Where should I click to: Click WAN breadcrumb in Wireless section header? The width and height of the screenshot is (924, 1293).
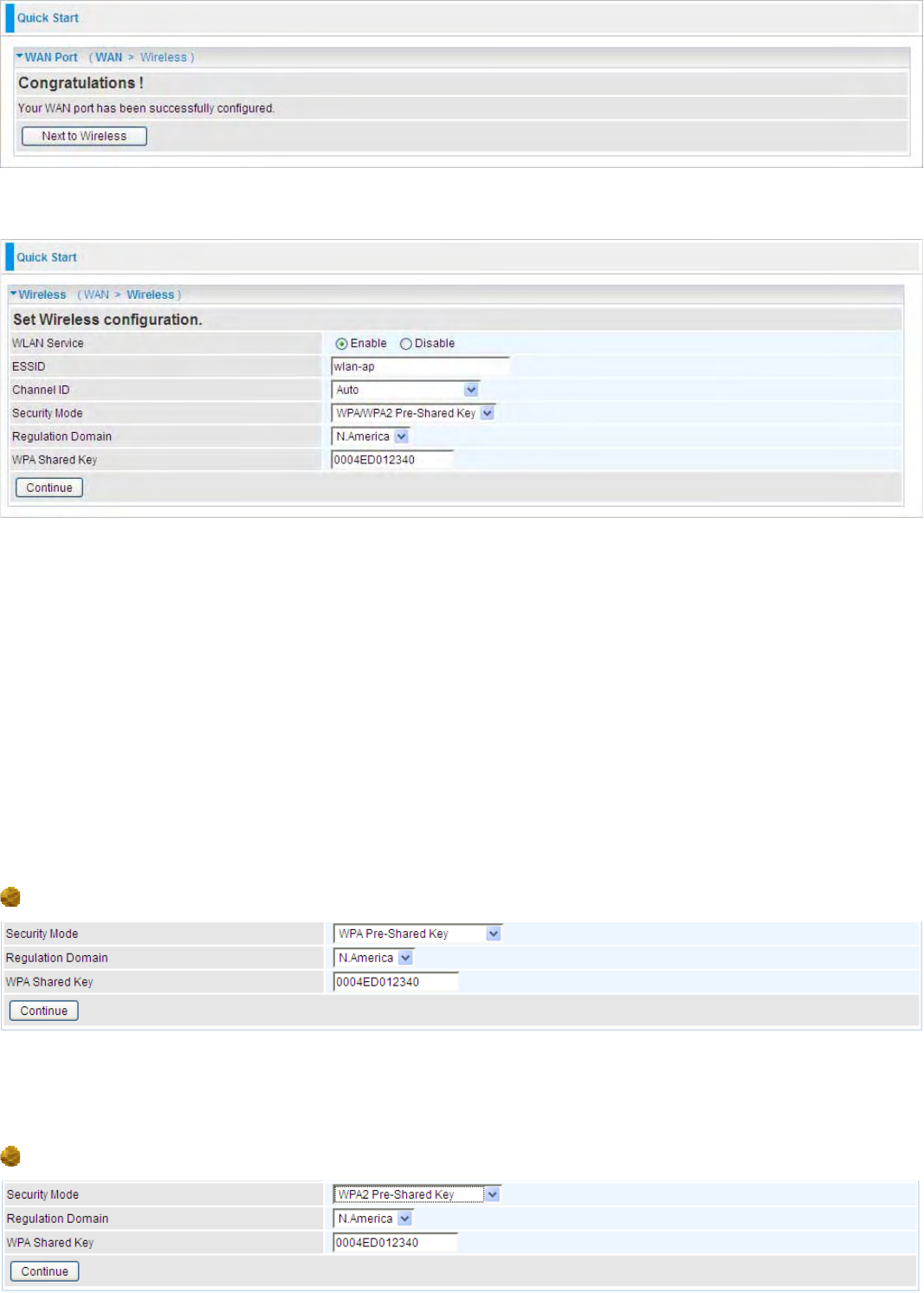pos(96,294)
